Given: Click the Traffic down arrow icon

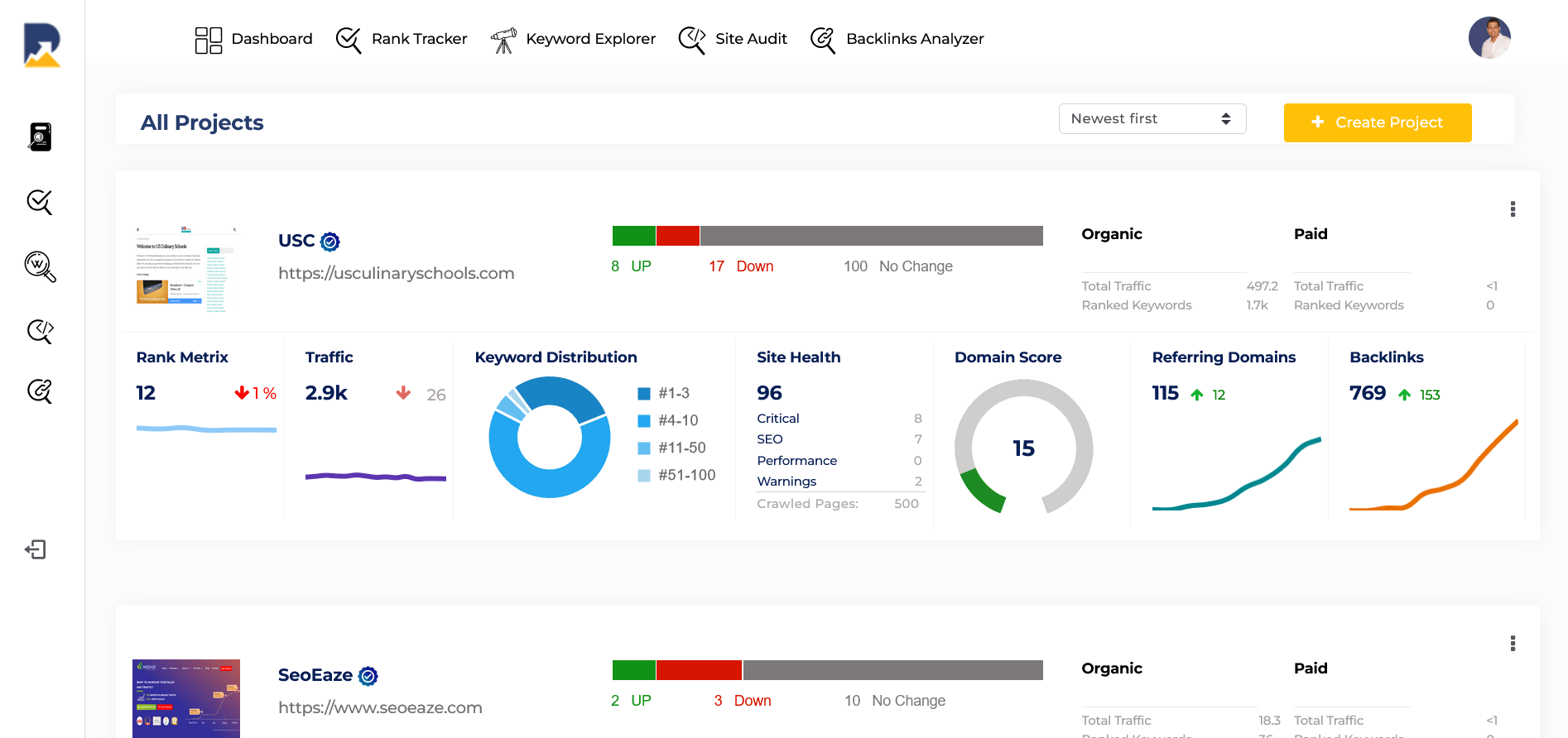Looking at the screenshot, I should tap(403, 393).
